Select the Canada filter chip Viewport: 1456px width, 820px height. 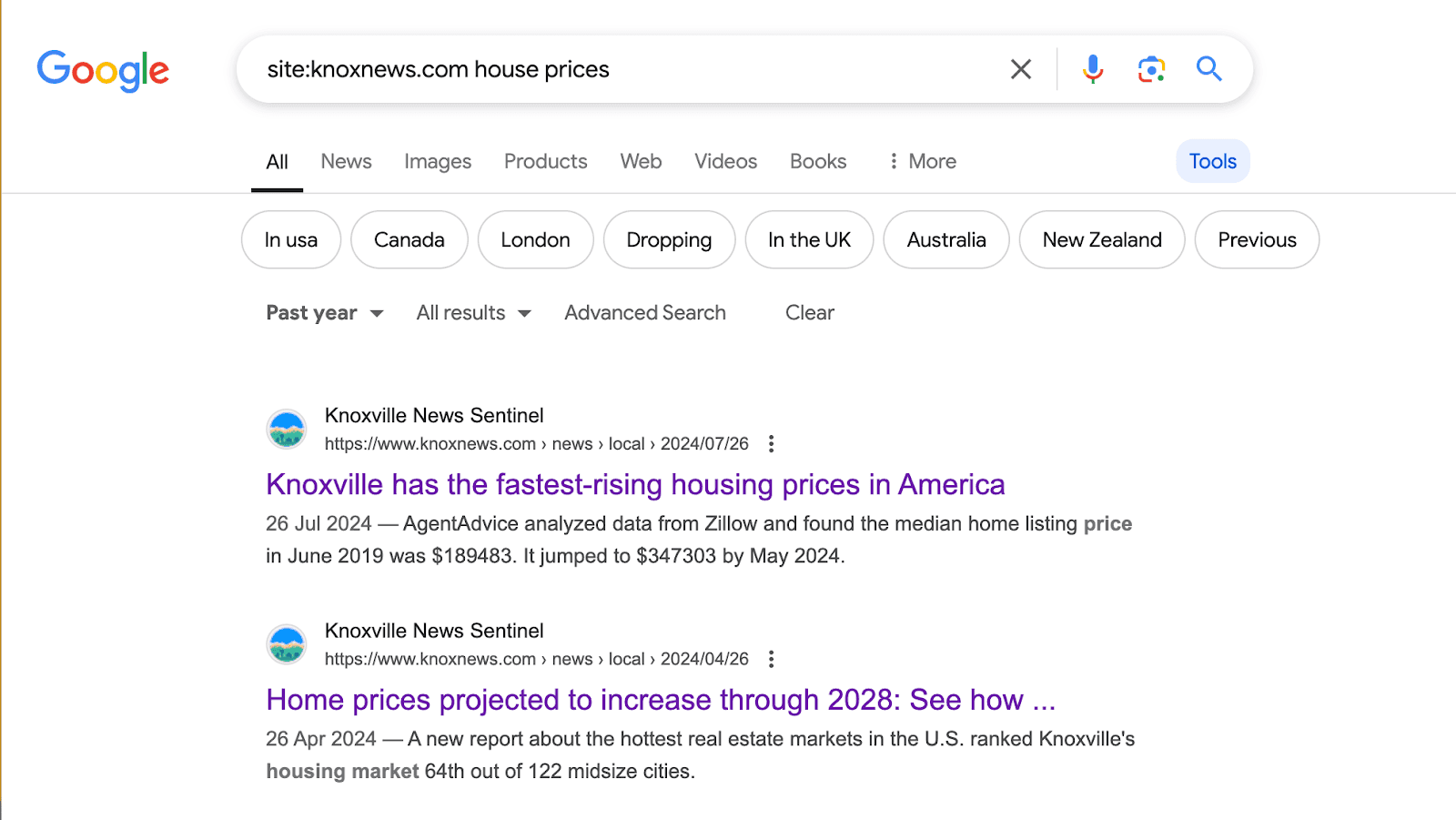pos(409,239)
